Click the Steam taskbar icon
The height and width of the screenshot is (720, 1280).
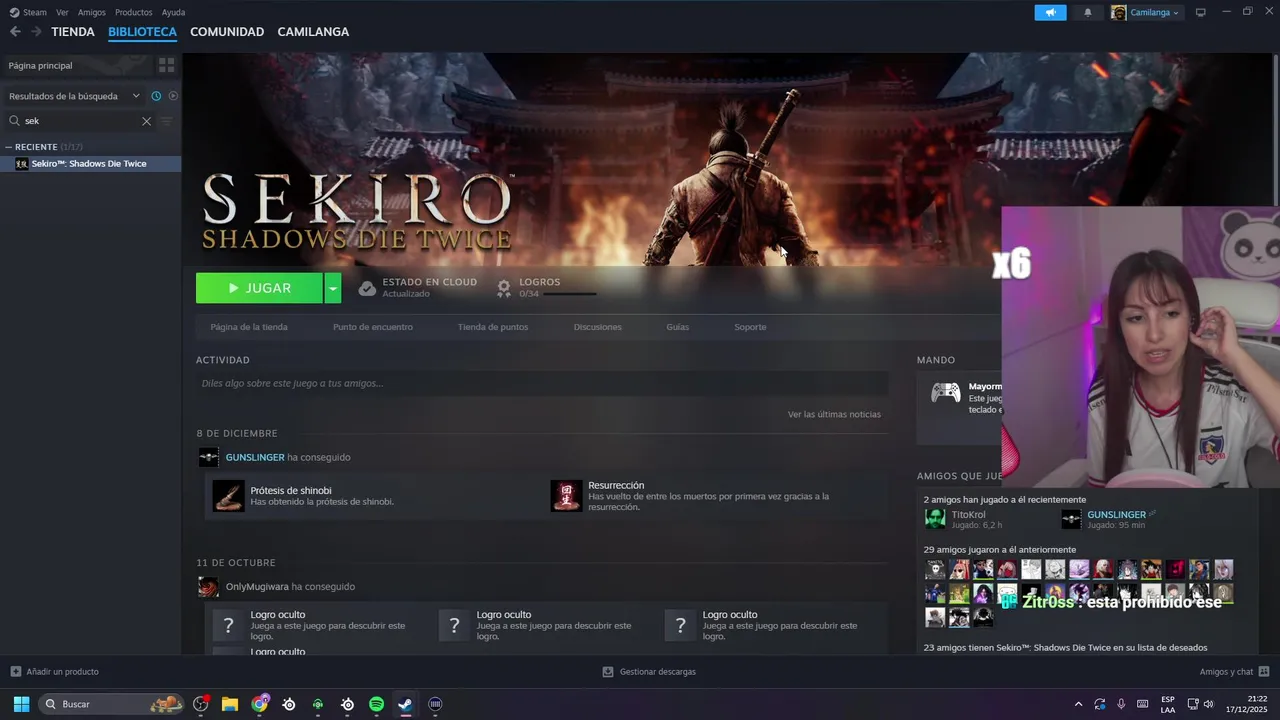tap(405, 704)
